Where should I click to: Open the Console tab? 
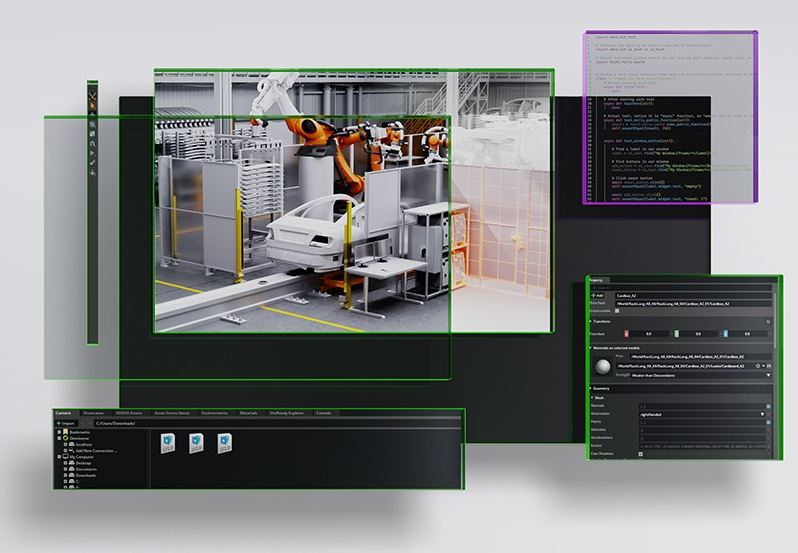pyautogui.click(x=324, y=412)
